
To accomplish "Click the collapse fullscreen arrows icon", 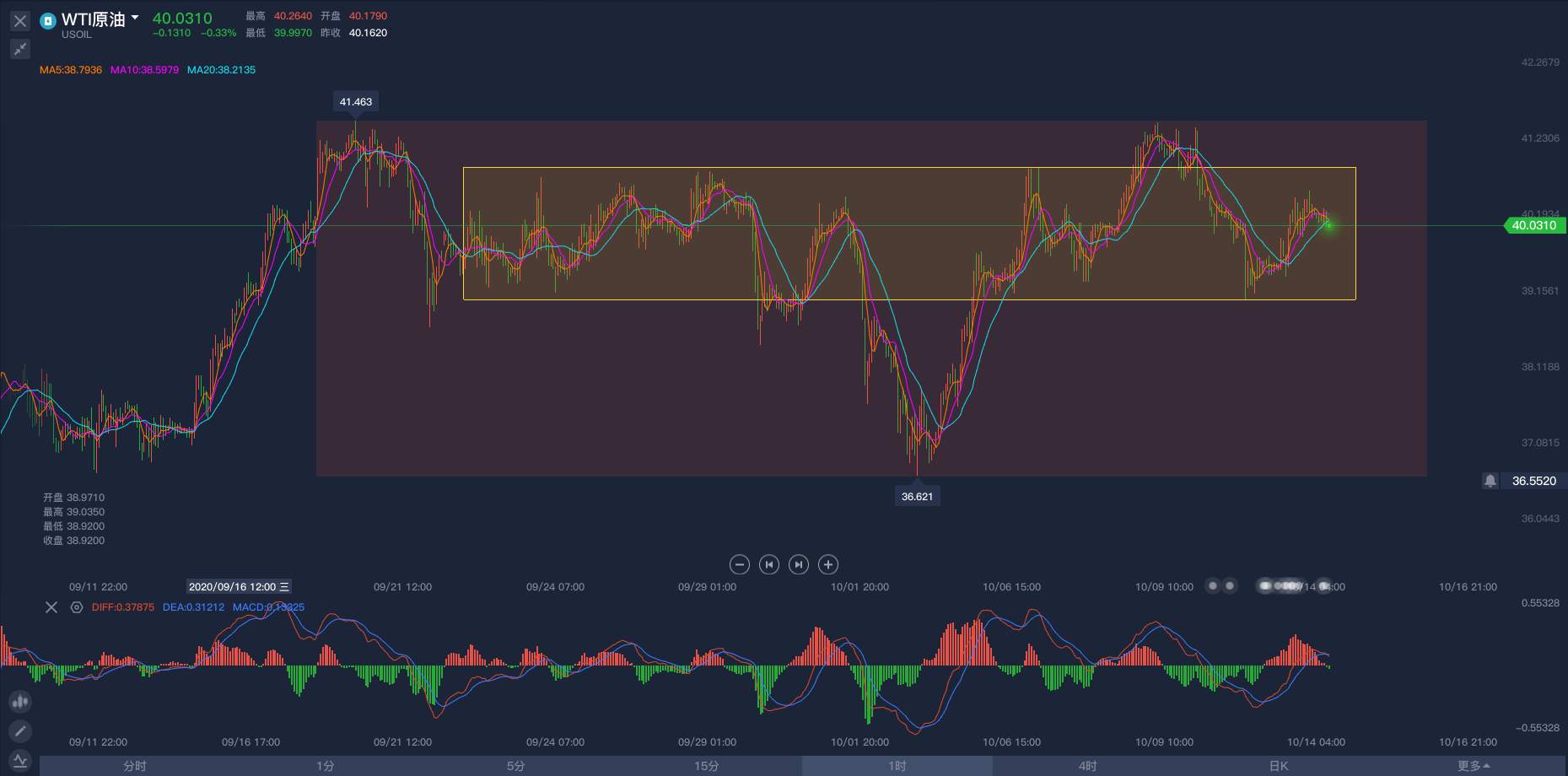I will coord(20,49).
